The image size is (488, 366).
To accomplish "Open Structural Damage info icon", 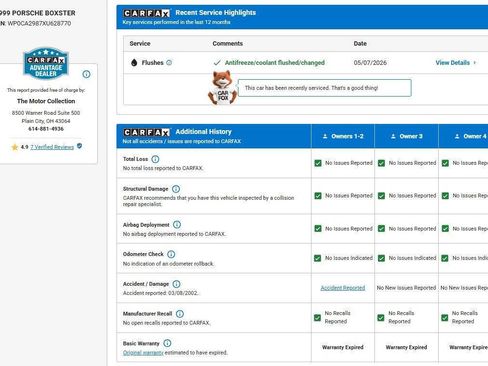I will tap(176, 189).
